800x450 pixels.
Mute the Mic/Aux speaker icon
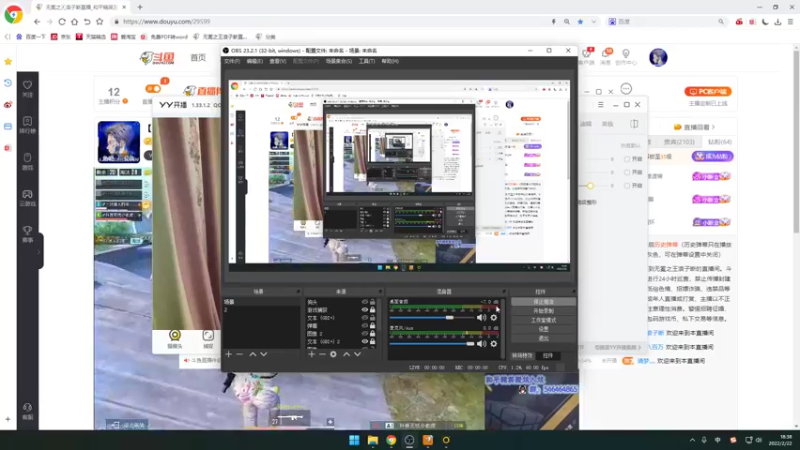(481, 344)
